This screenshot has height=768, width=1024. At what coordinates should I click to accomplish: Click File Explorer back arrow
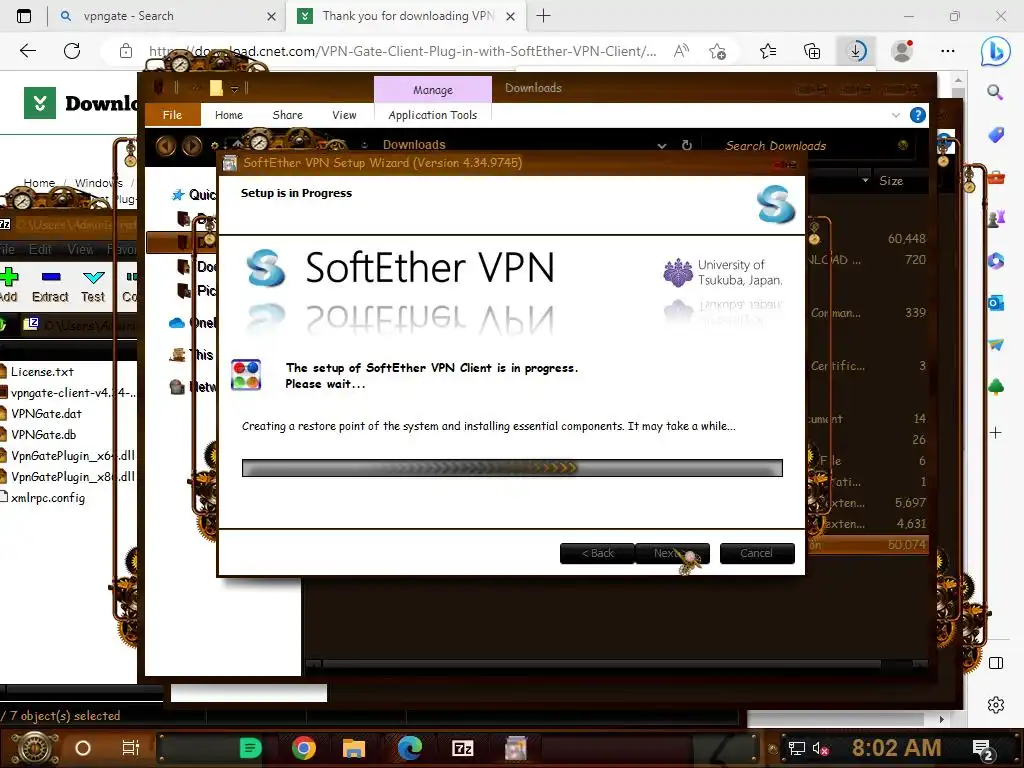click(x=166, y=145)
